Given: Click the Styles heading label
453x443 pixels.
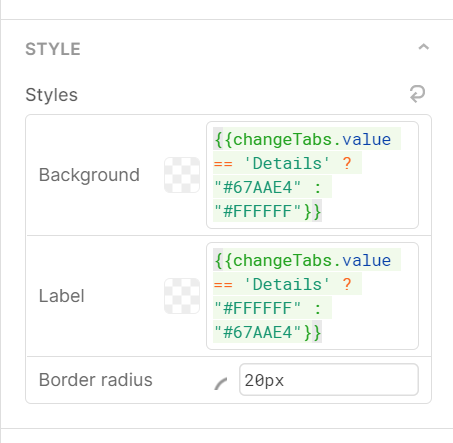Looking at the screenshot, I should tap(52, 95).
